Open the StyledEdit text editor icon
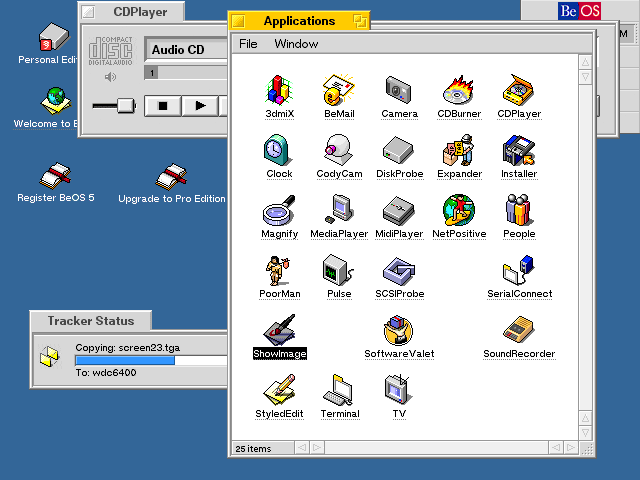The height and width of the screenshot is (480, 640). click(279, 390)
